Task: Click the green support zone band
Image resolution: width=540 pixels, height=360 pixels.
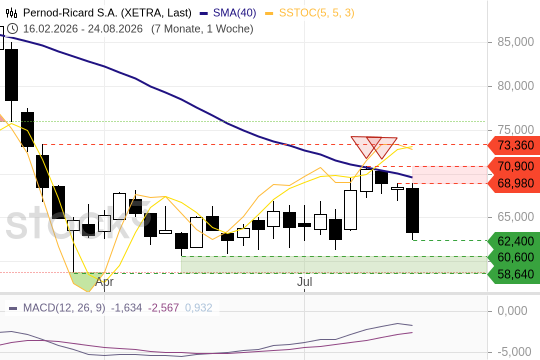Action: click(334, 265)
